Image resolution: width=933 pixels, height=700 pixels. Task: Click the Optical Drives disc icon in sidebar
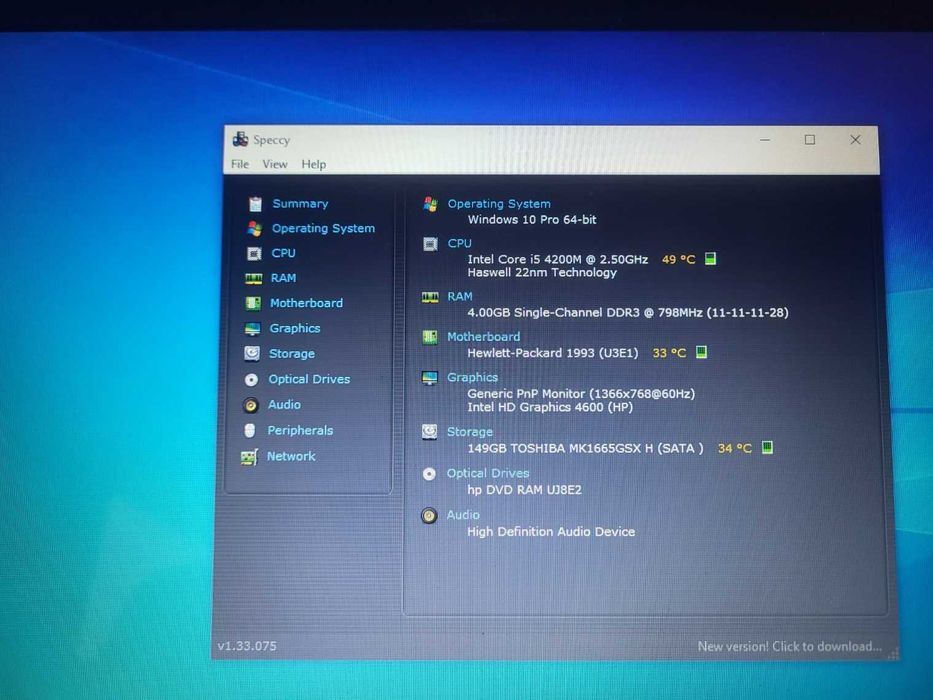tap(251, 380)
